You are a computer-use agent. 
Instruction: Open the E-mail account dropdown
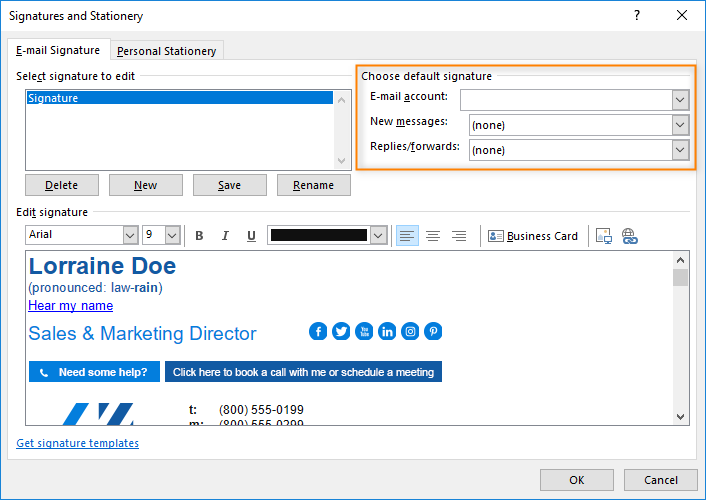click(680, 99)
